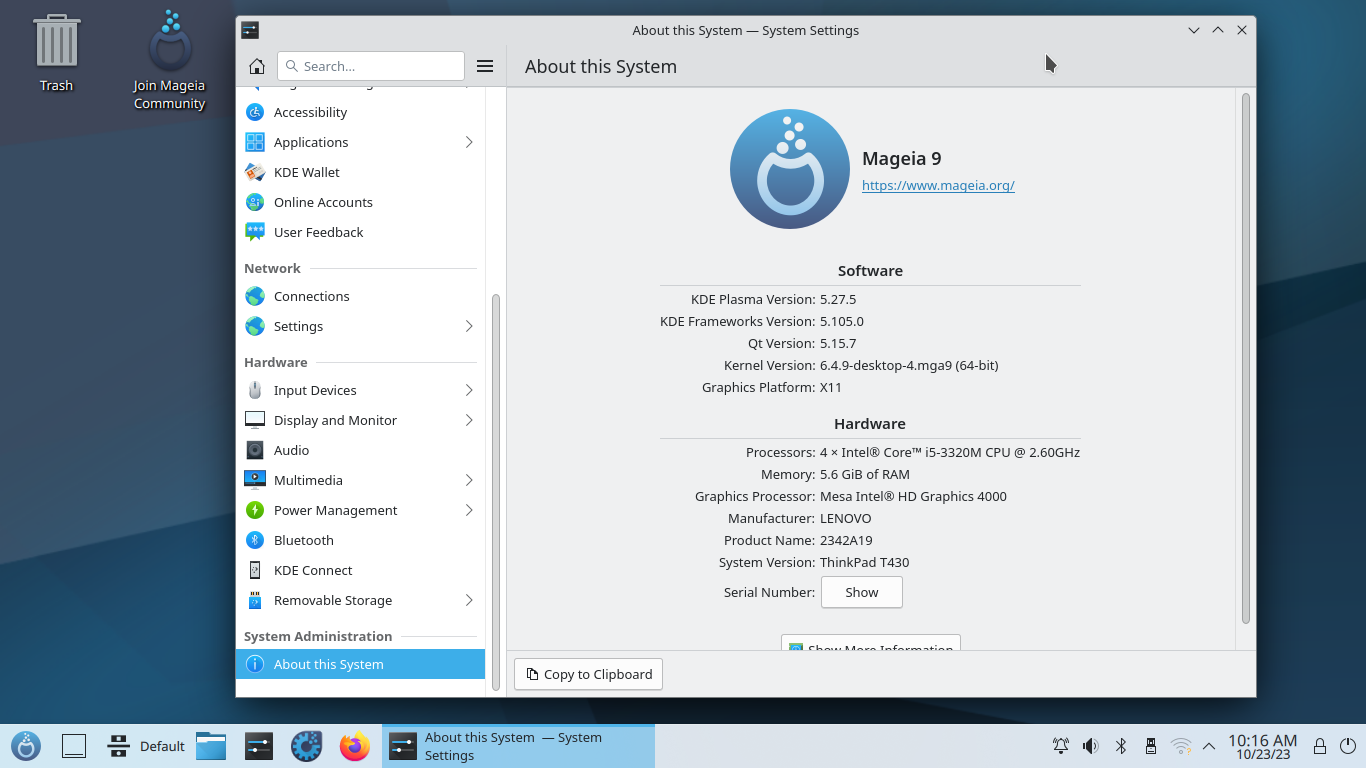Image resolution: width=1366 pixels, height=768 pixels.
Task: Expand the Multimedia submenu arrow
Action: pos(469,480)
